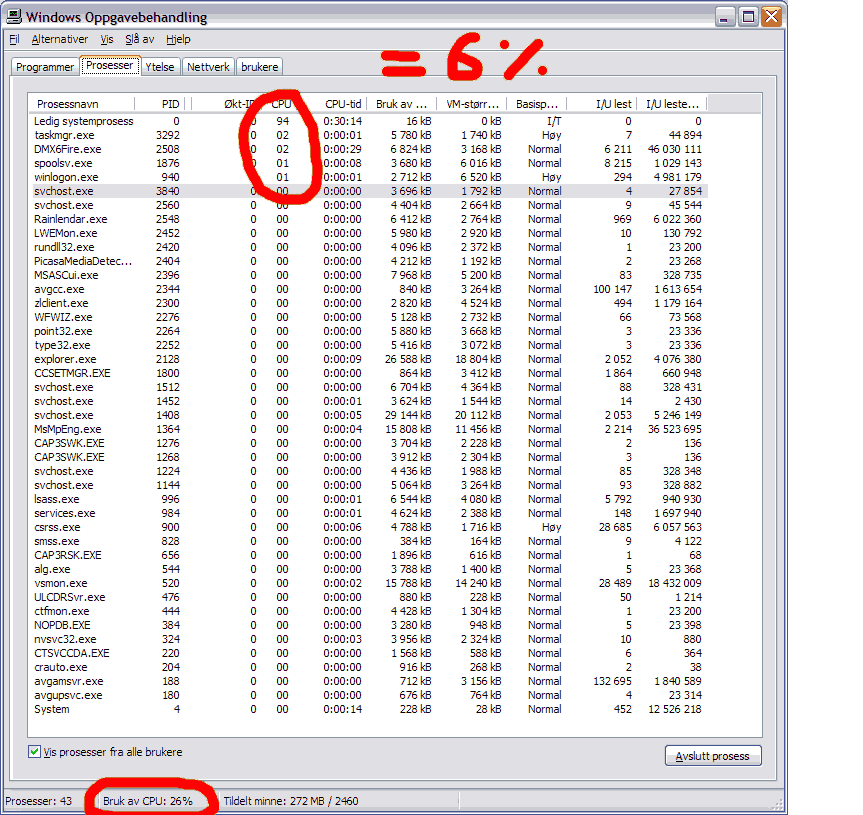Select the PicasaMediaDetec... process

click(368, 261)
